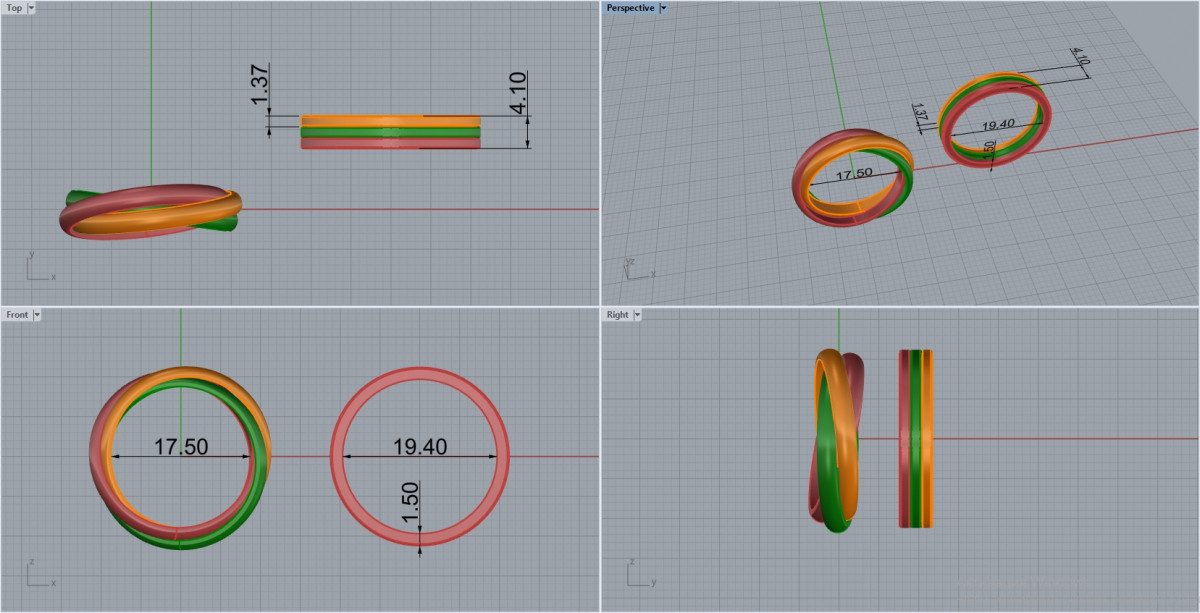Viewport: 1200px width, 613px height.
Task: Open the Right viewport dropdown arrow
Action: [637, 315]
